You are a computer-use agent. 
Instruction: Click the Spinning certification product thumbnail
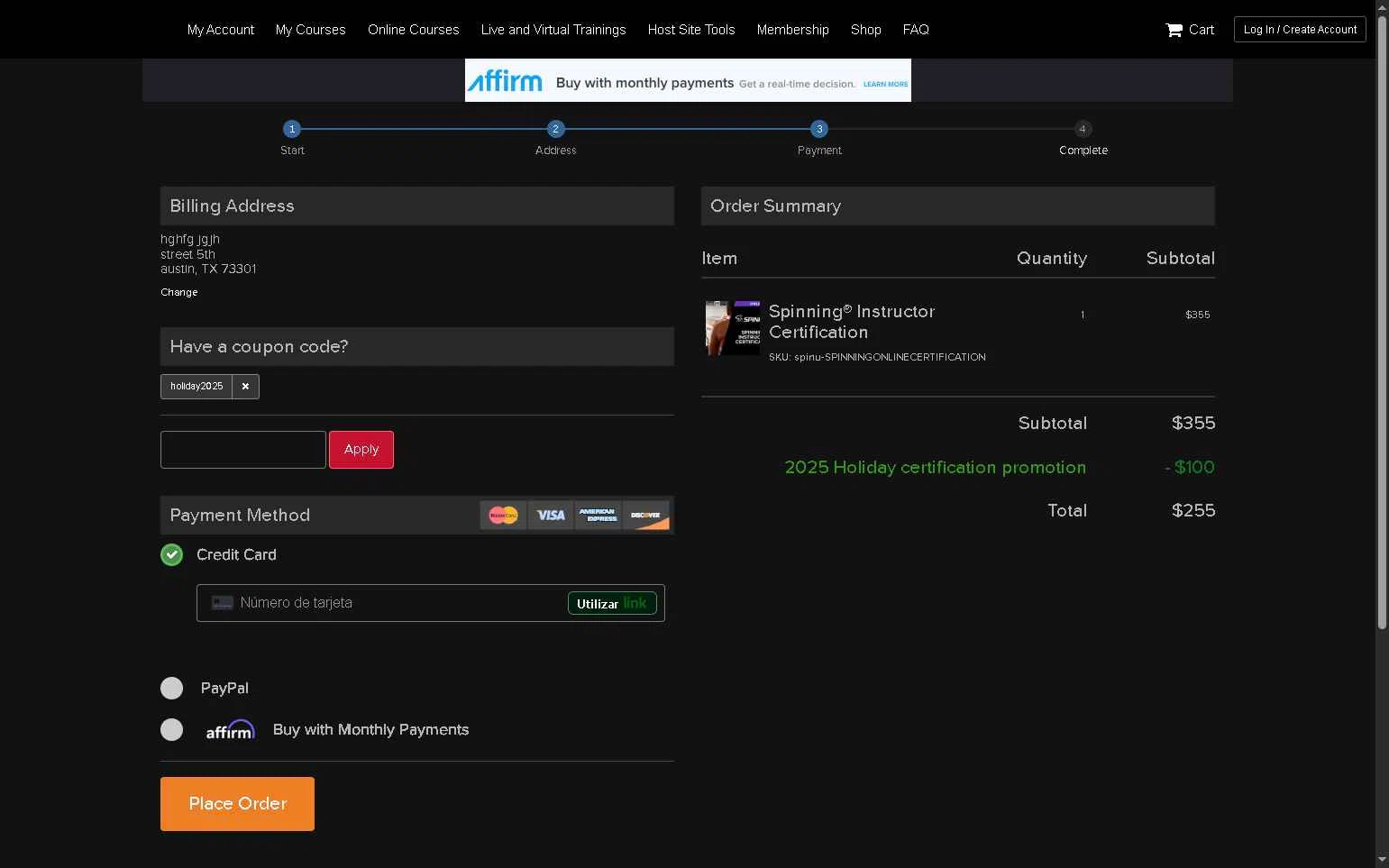point(733,328)
